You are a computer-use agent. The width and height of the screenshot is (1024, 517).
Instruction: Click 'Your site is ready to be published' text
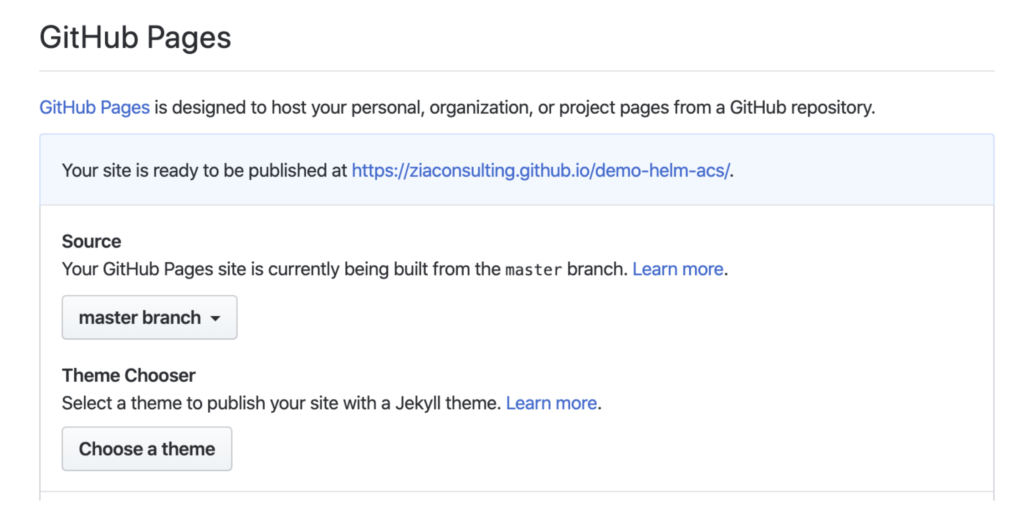204,170
